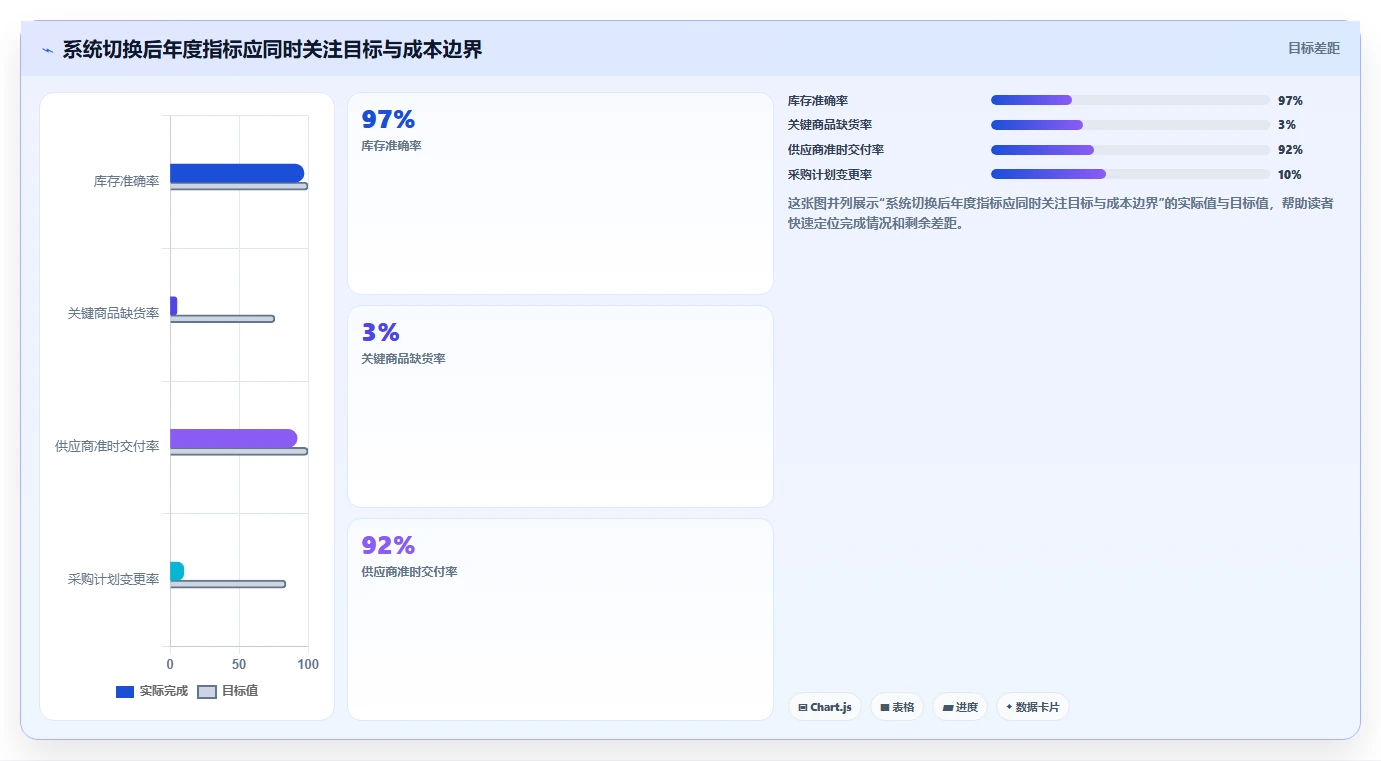This screenshot has height=761, width=1381.
Task: Click the gray 目标值 legend swatch
Action: (207, 692)
